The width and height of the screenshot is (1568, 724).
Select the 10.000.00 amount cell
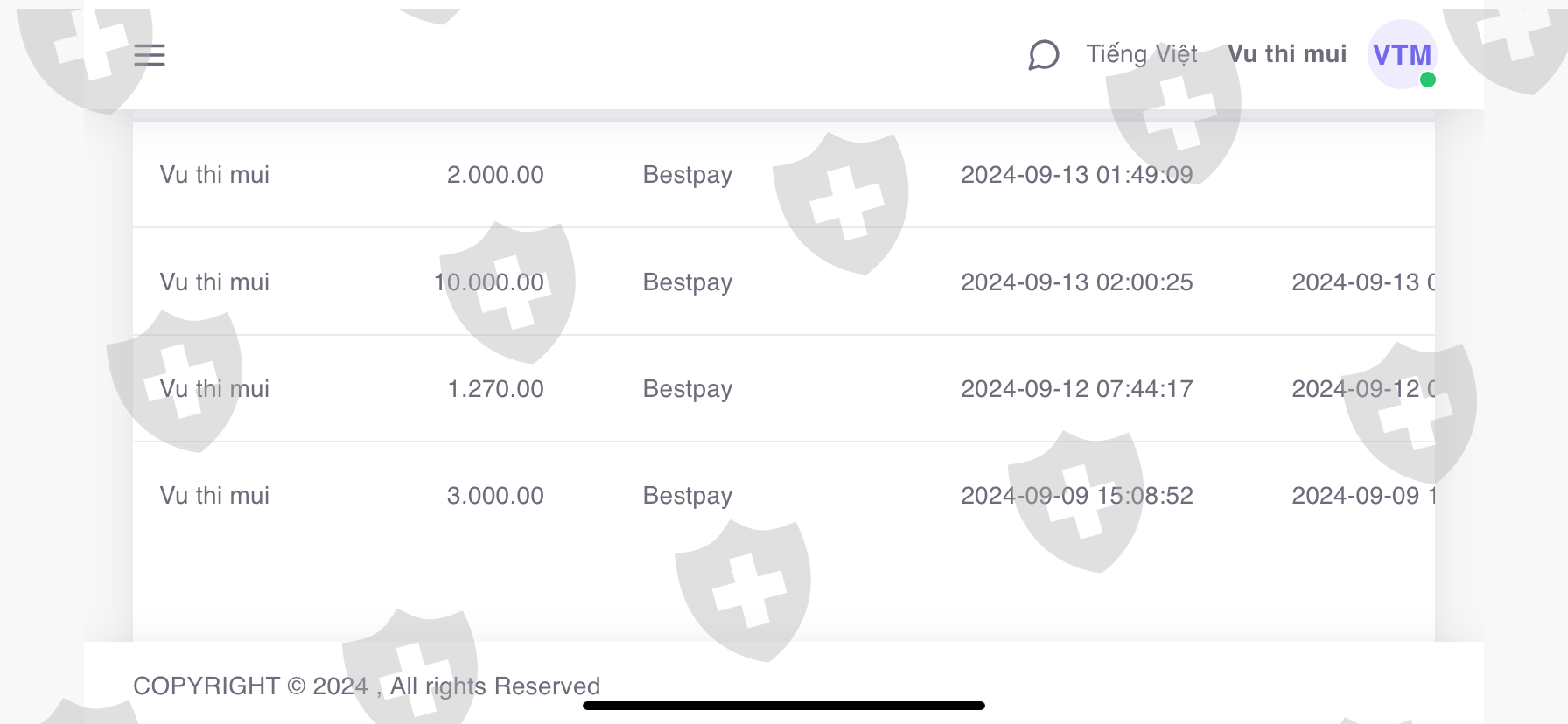[489, 282]
